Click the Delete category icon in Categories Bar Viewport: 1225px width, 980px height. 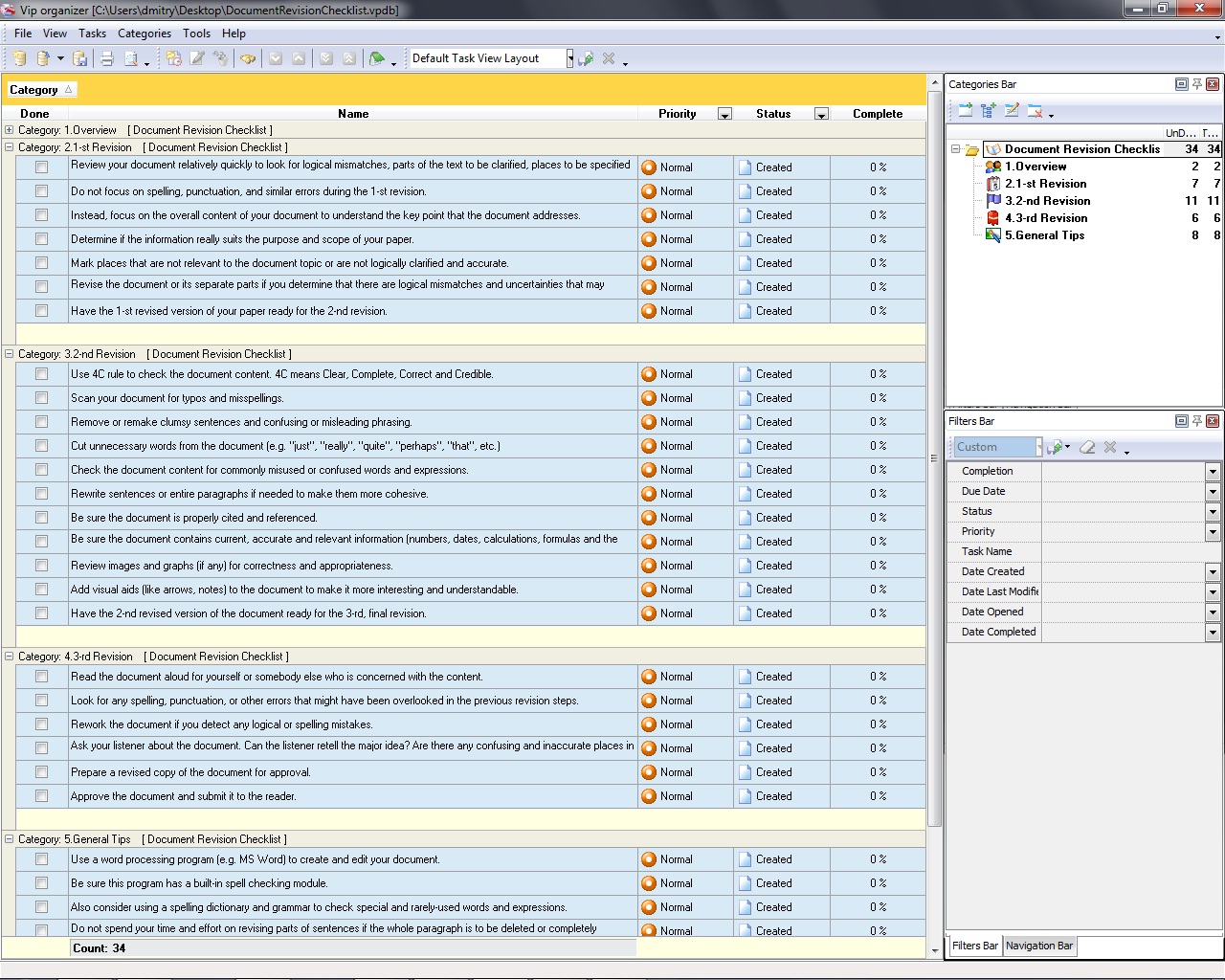1035,111
